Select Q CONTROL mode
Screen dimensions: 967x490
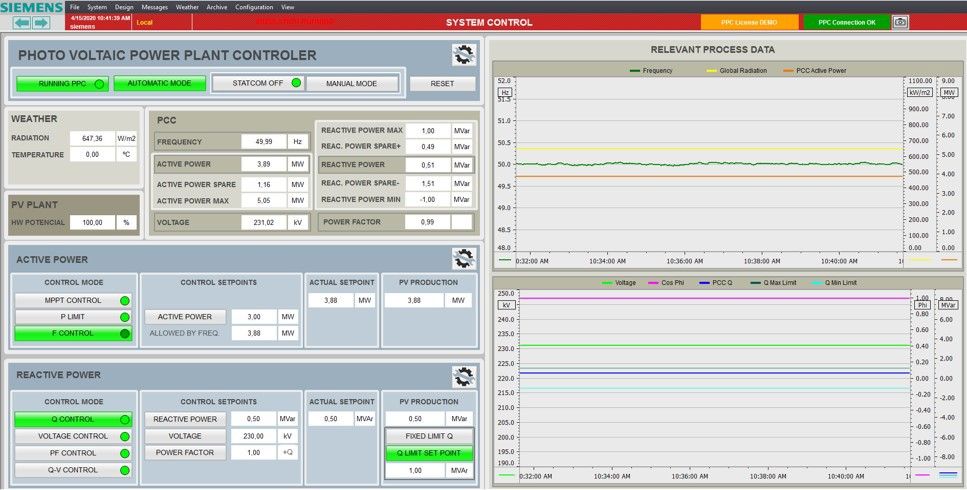pos(73,420)
